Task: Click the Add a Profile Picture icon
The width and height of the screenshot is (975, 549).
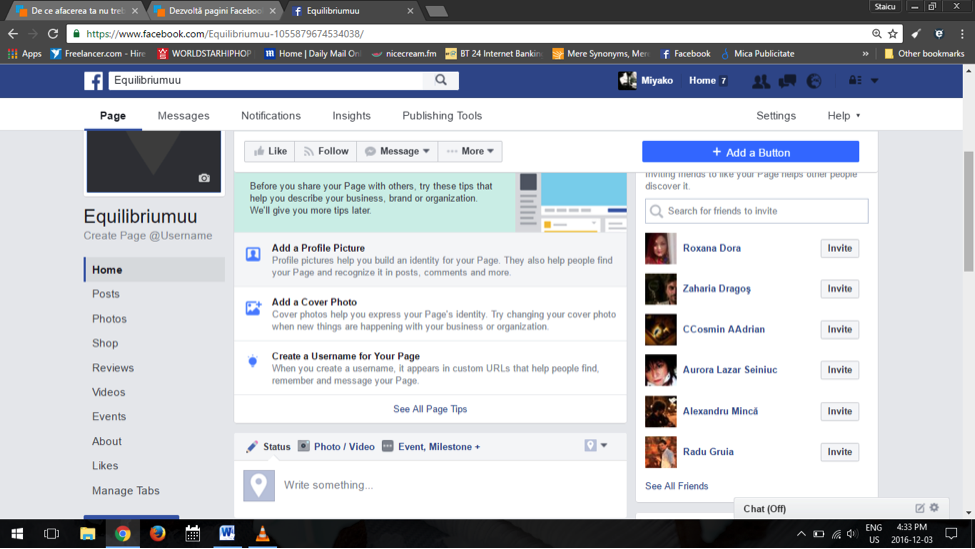Action: (x=253, y=254)
